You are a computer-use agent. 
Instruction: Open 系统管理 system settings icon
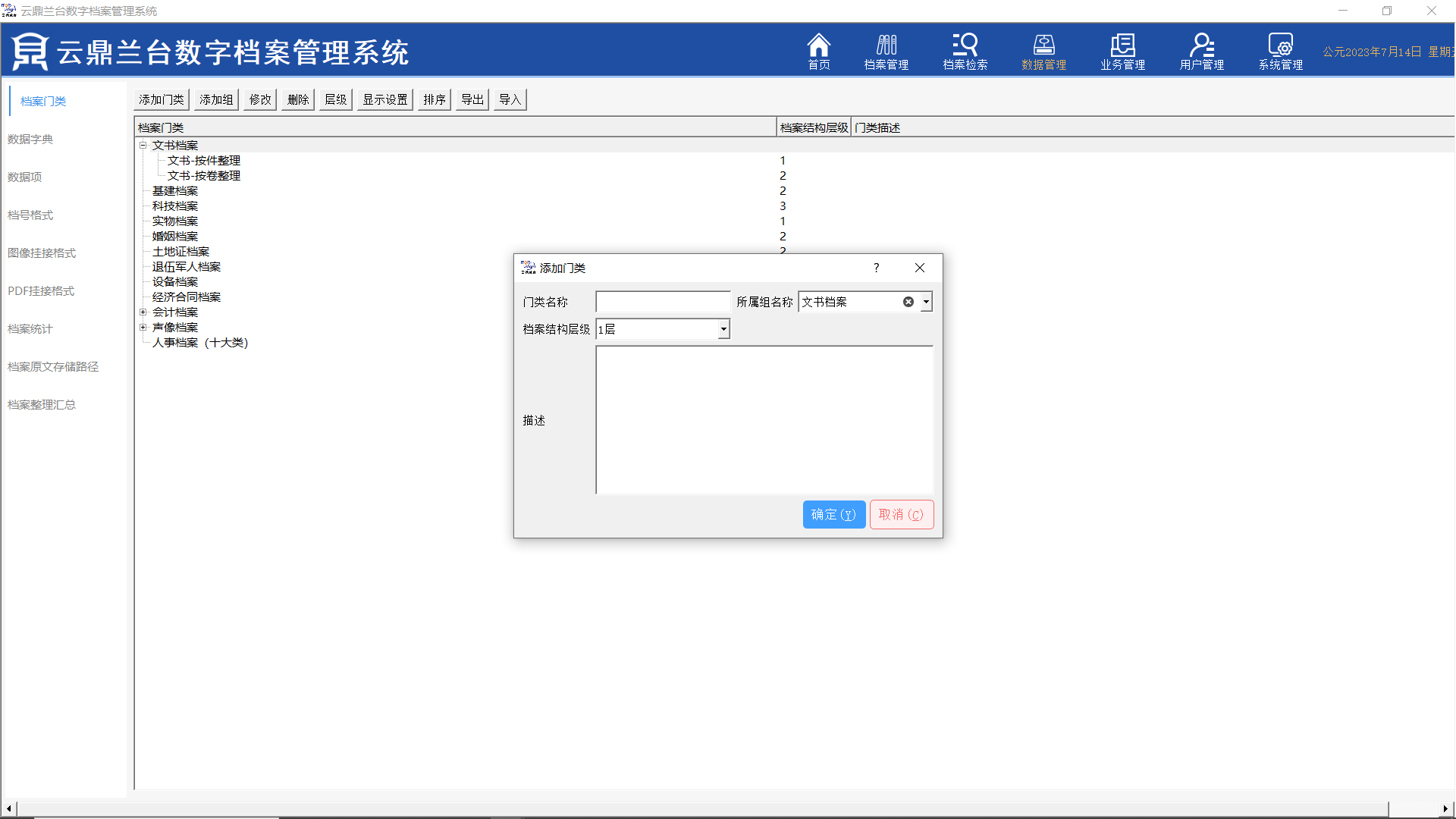(x=1280, y=51)
